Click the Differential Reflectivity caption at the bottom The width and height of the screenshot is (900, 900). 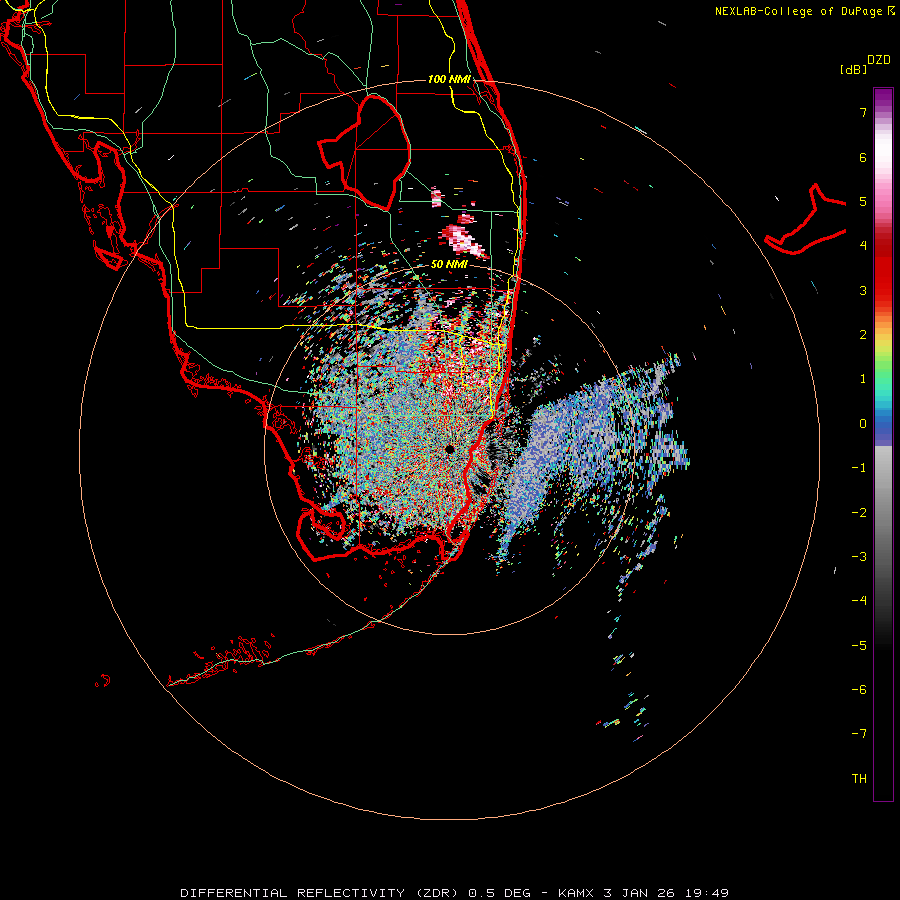click(x=455, y=893)
